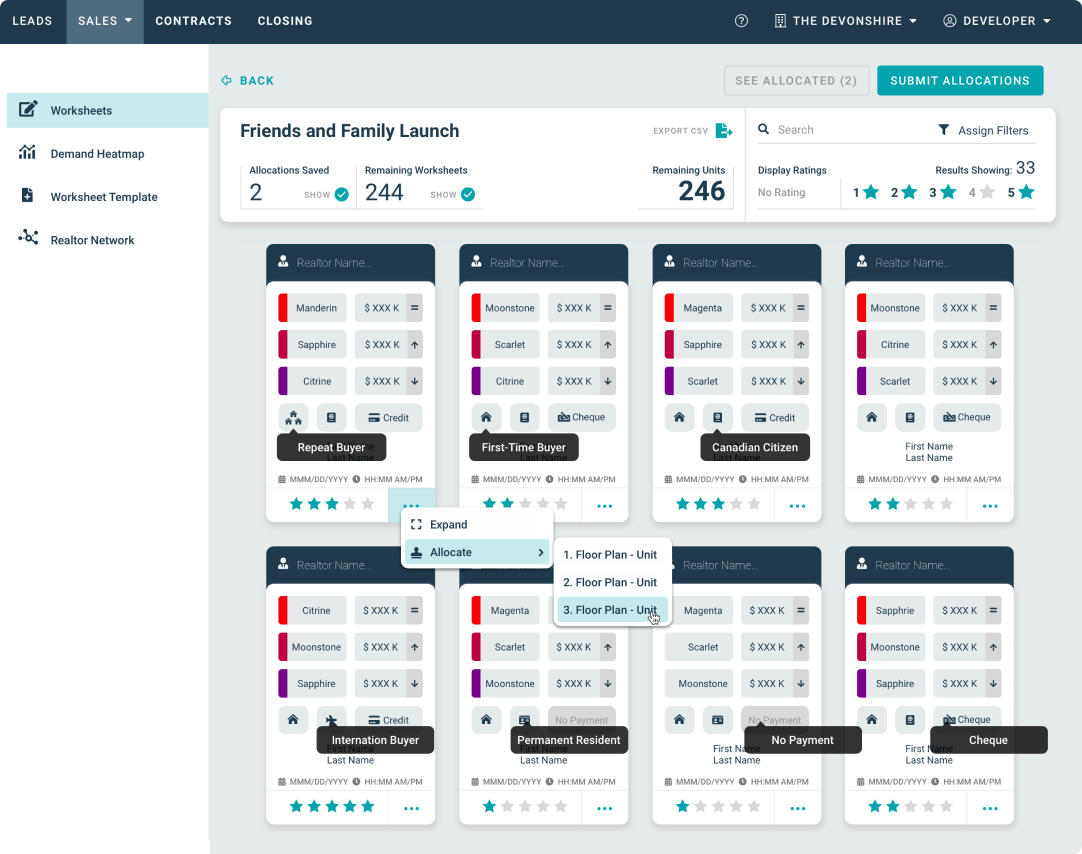This screenshot has height=854, width=1082.
Task: Click the See Allocated (2) button
Action: (x=796, y=81)
